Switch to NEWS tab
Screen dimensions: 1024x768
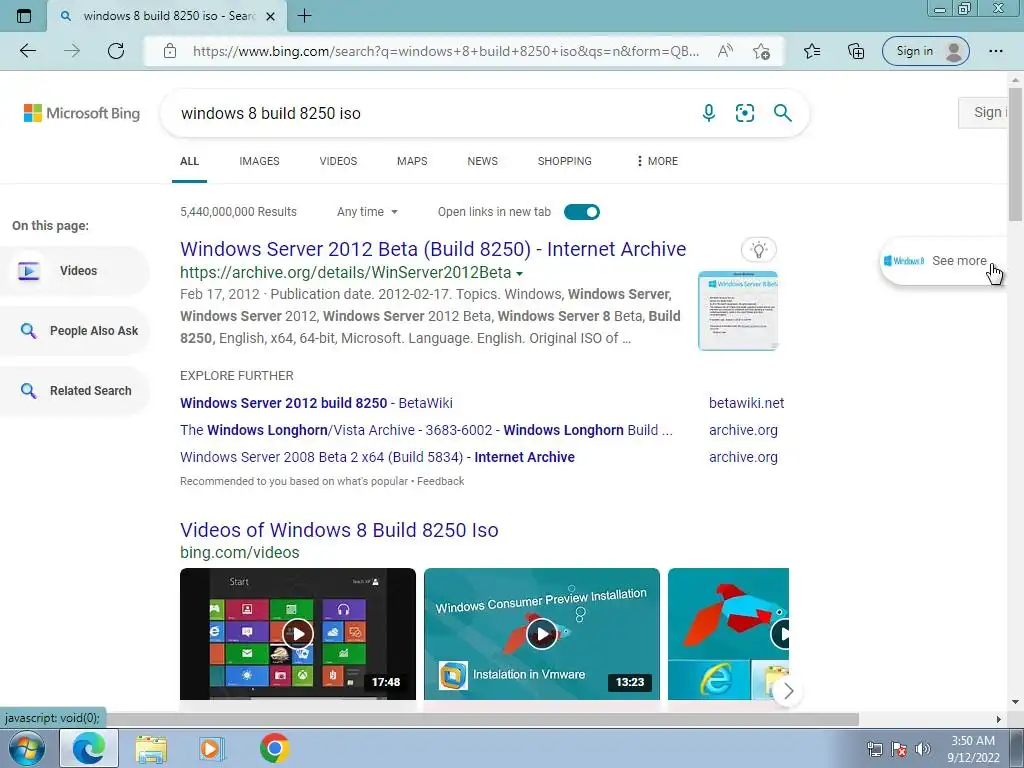point(483,161)
